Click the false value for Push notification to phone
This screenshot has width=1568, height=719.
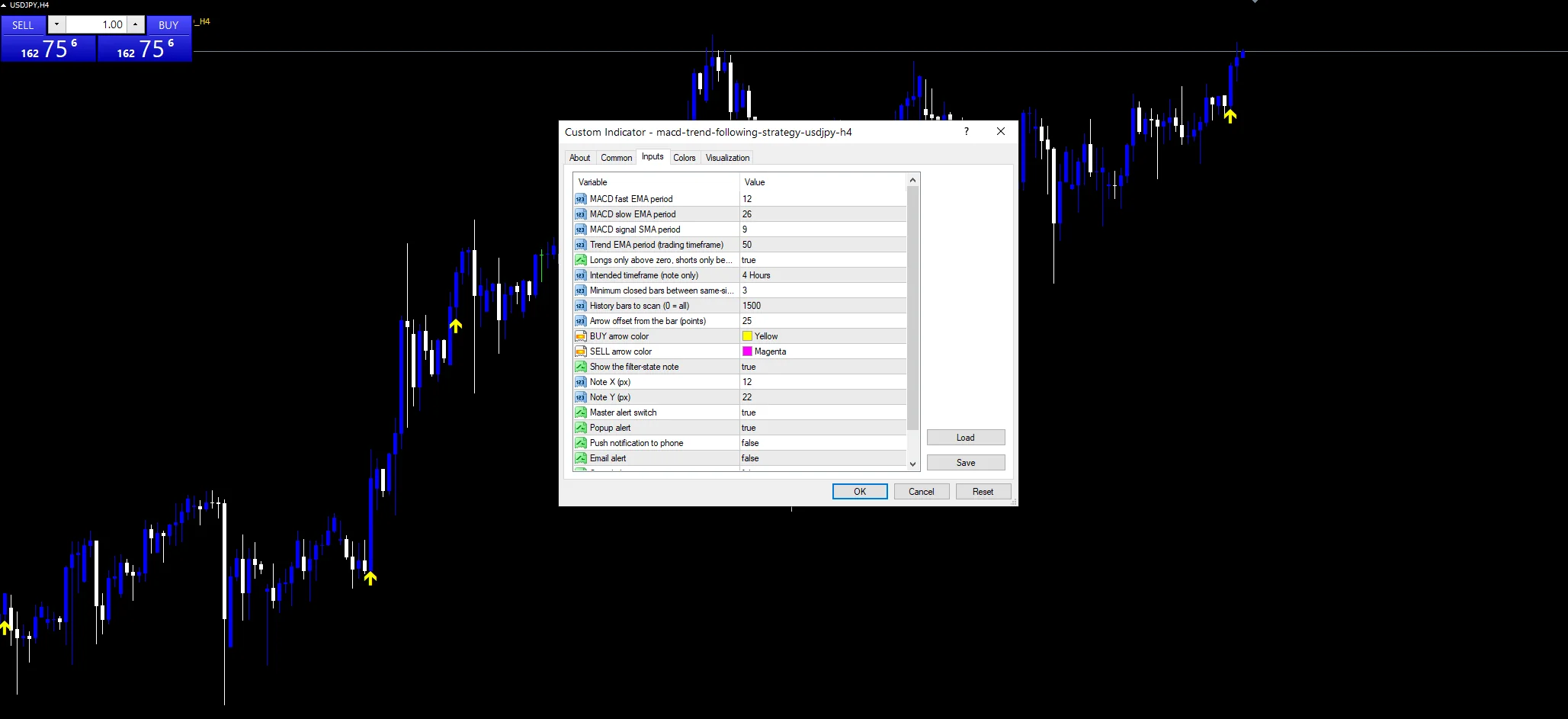(x=750, y=443)
